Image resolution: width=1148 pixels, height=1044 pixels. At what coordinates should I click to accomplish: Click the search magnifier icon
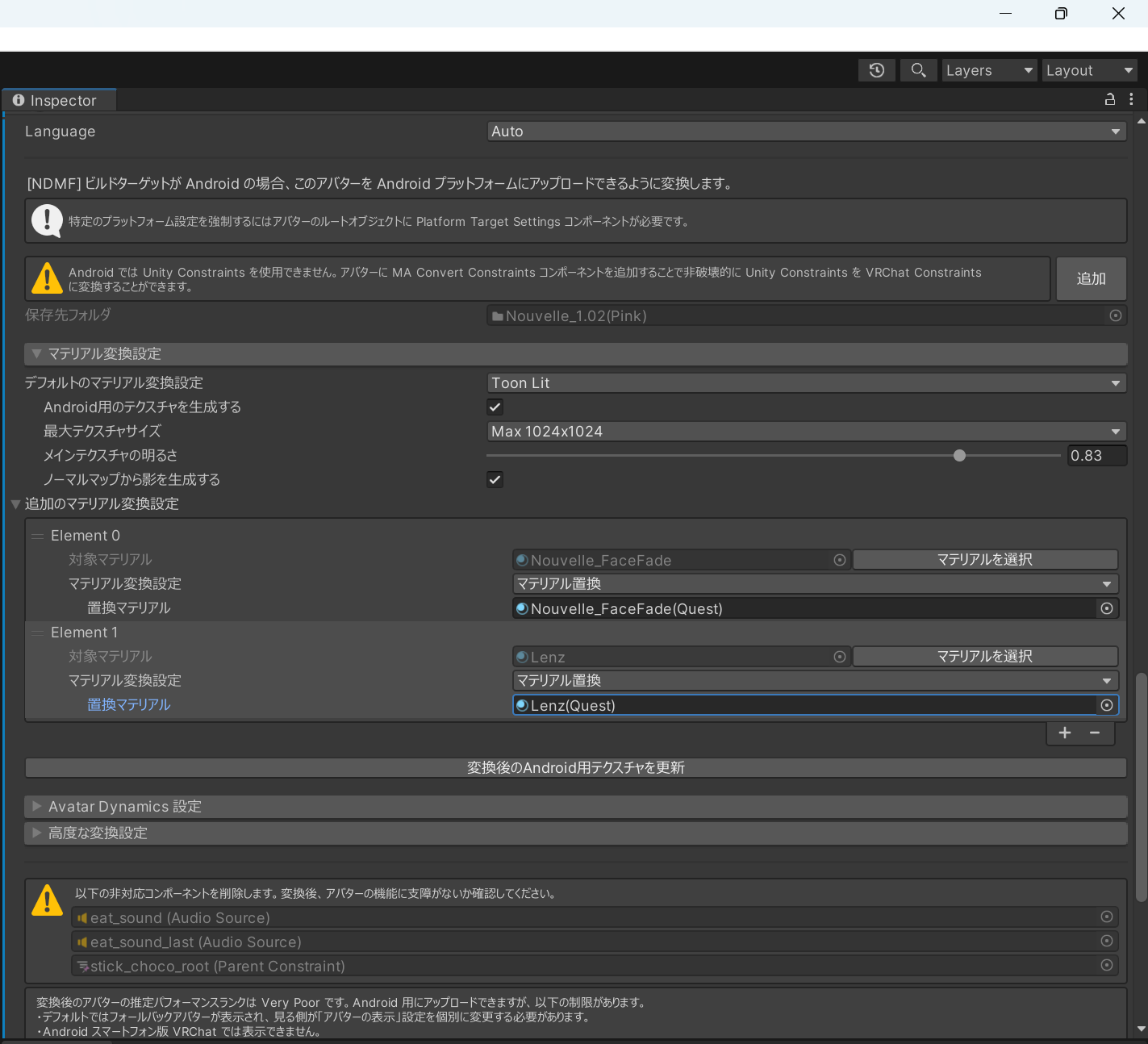[918, 70]
